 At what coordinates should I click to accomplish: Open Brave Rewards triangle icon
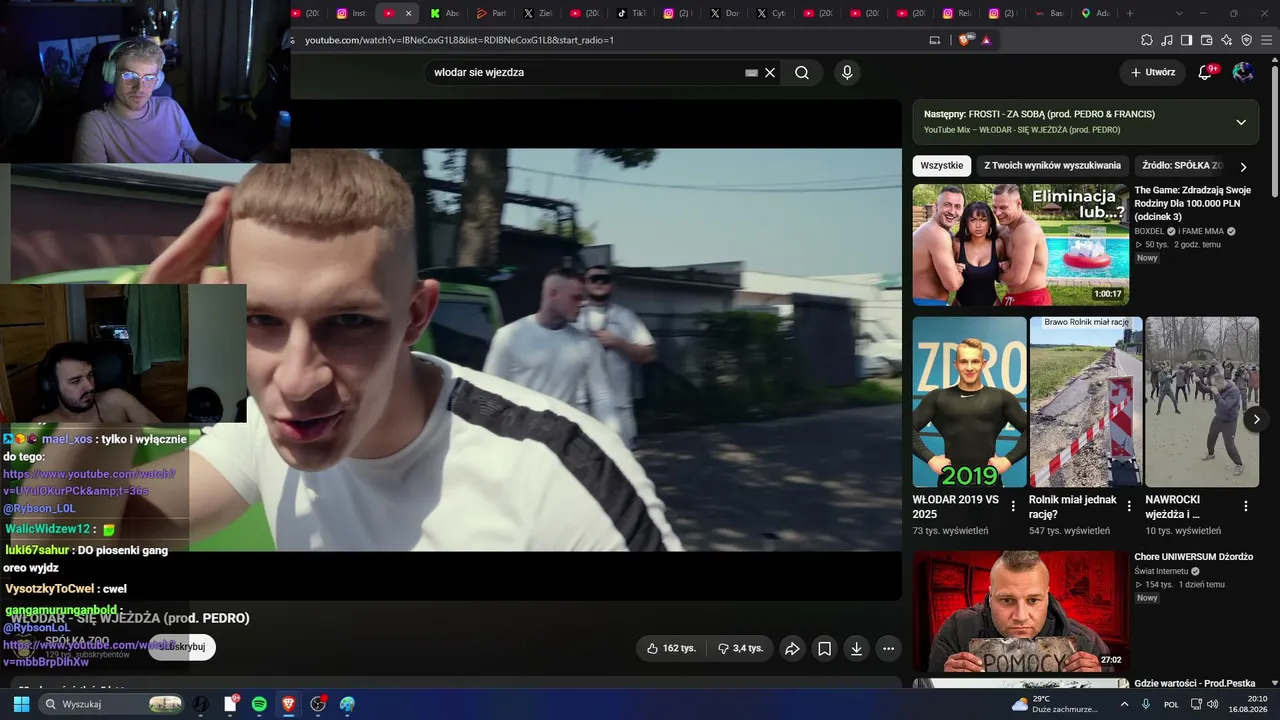coord(986,40)
